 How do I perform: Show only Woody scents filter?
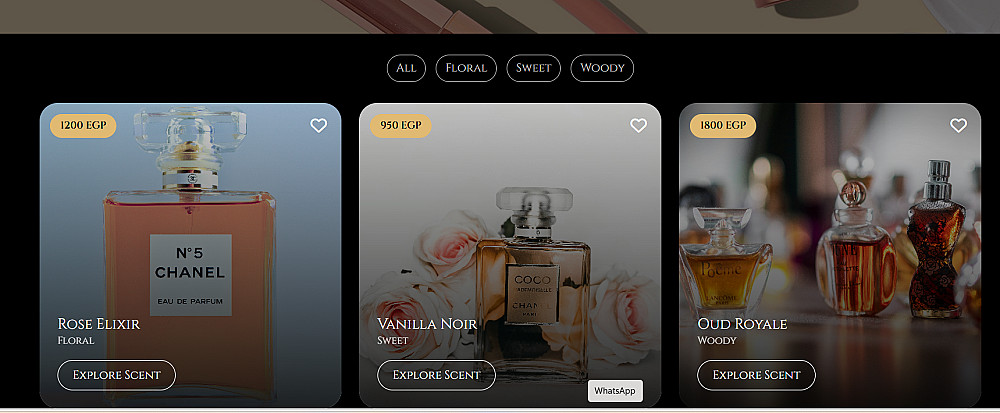[602, 68]
